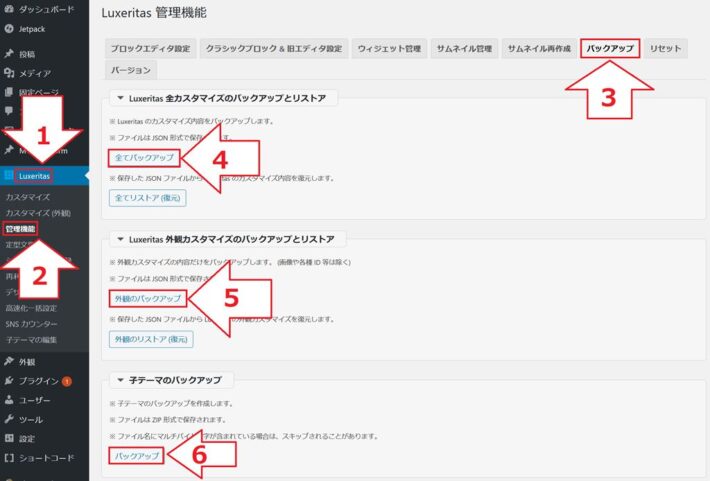Open カスタマイズ (外観) submenu item
The height and width of the screenshot is (481, 710).
(x=38, y=213)
